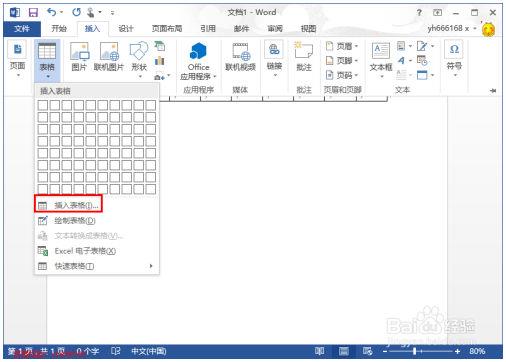
Task: Click the top-left cell of table grid
Action: [x=43, y=105]
